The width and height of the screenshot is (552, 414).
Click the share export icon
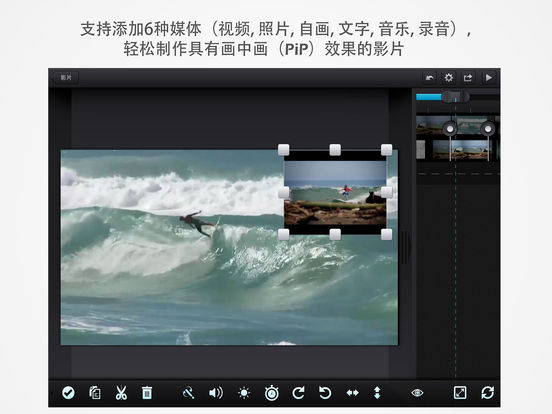click(468, 77)
